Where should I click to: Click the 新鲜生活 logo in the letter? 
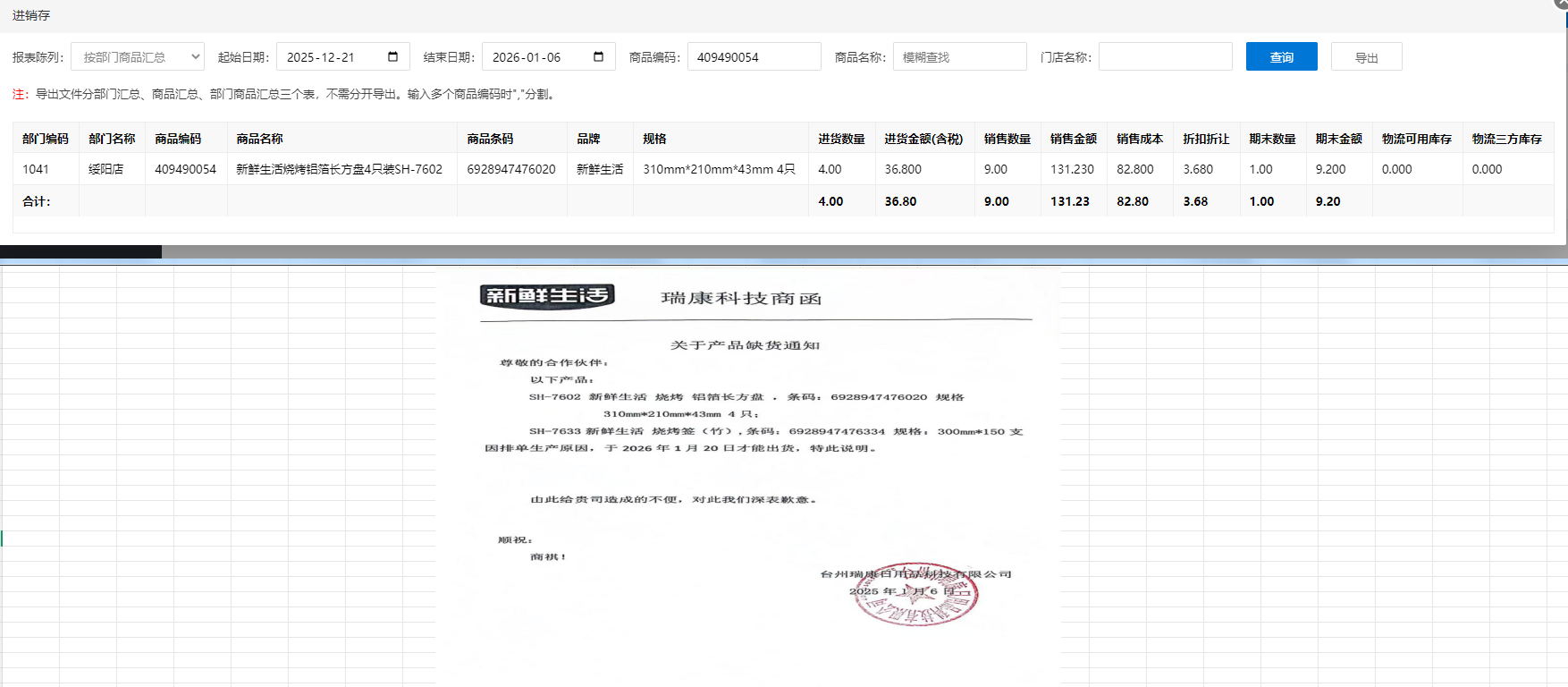[x=547, y=295]
